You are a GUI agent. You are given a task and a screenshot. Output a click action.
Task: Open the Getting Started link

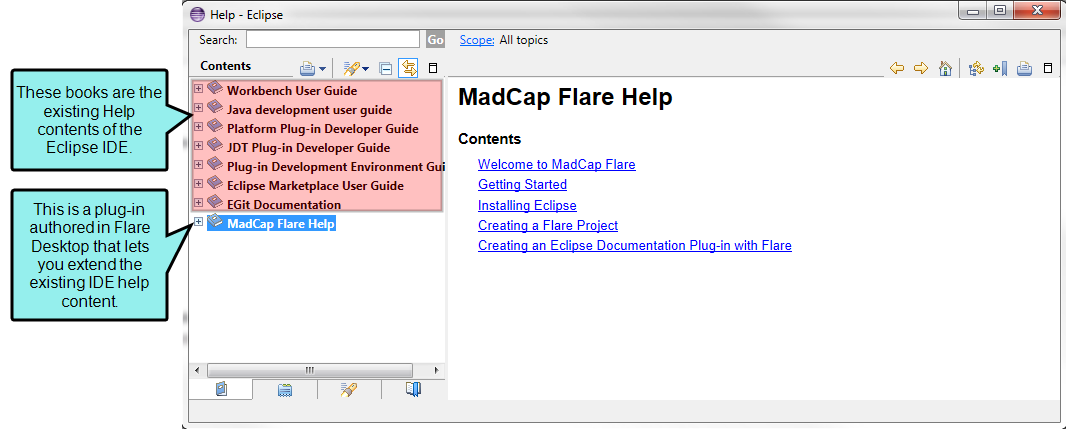522,184
